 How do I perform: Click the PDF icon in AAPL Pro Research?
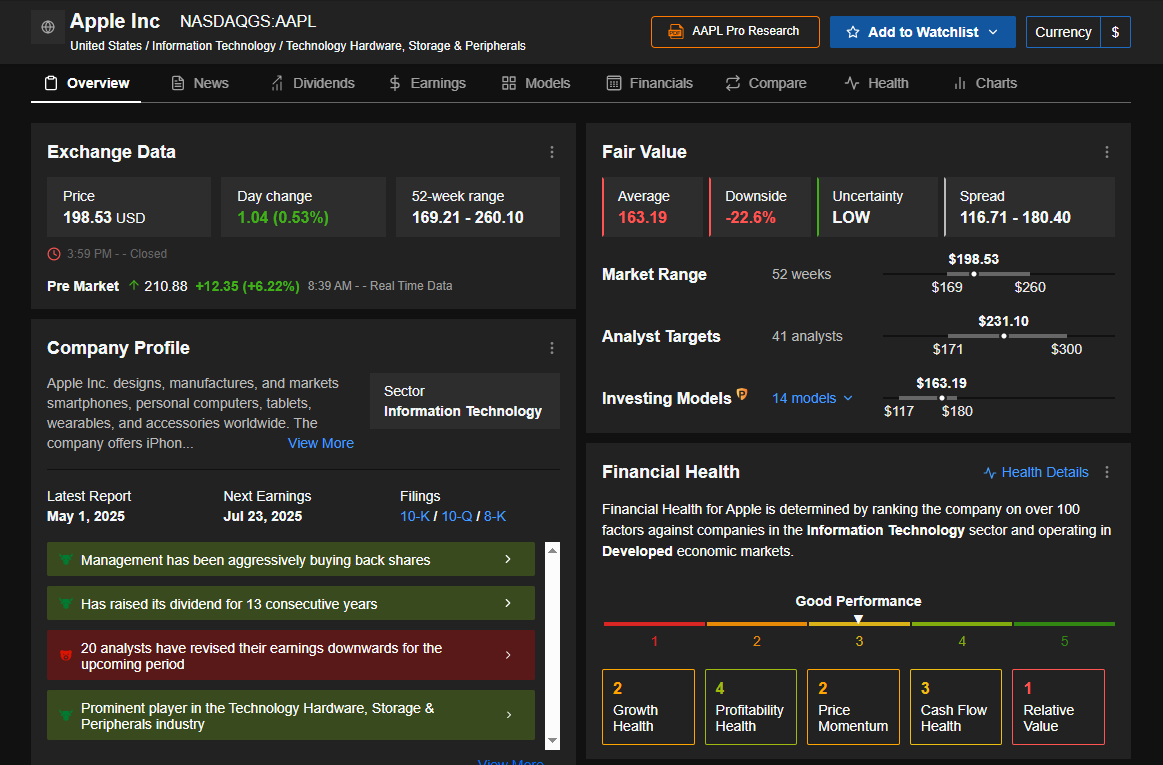click(676, 32)
